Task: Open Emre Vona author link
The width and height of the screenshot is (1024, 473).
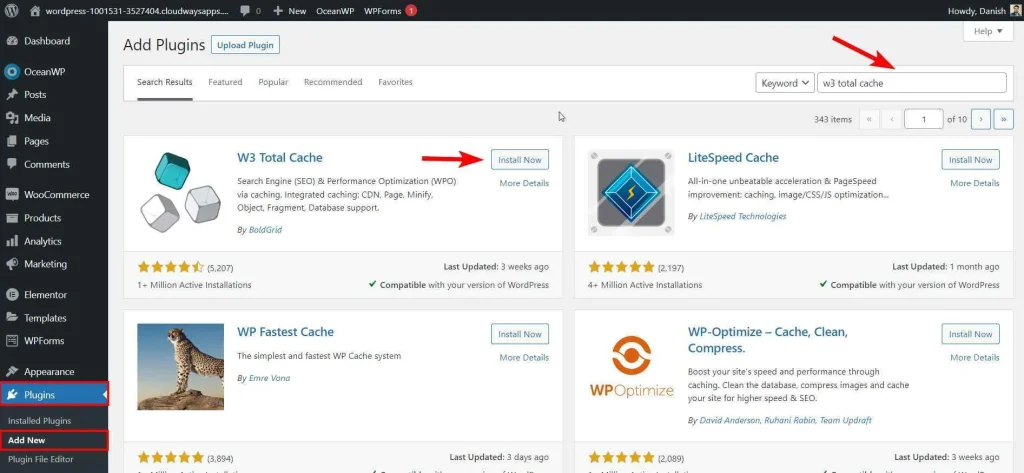Action: [270, 378]
